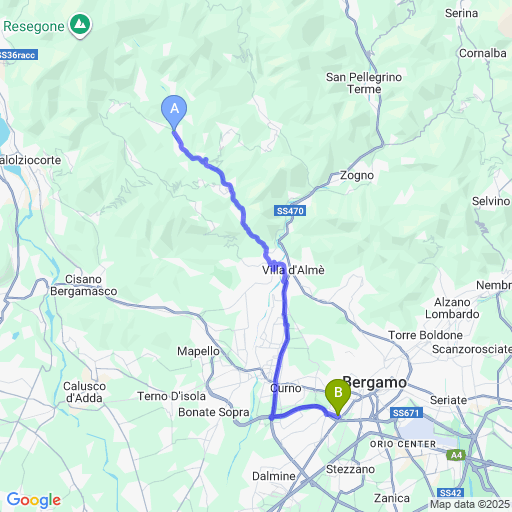Click the Zogno town label

(357, 175)
